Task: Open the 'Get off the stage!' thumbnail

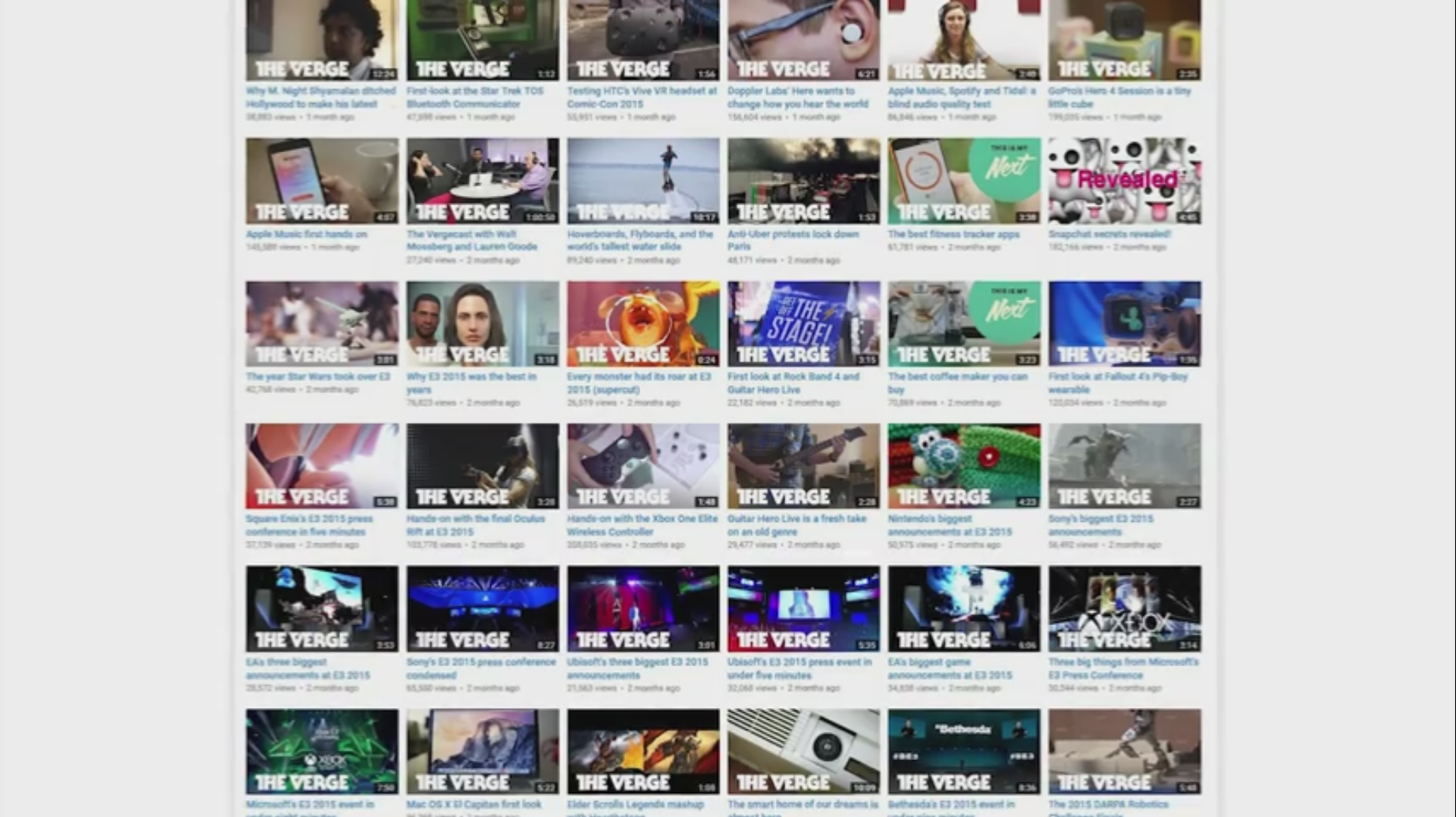Action: coord(803,324)
